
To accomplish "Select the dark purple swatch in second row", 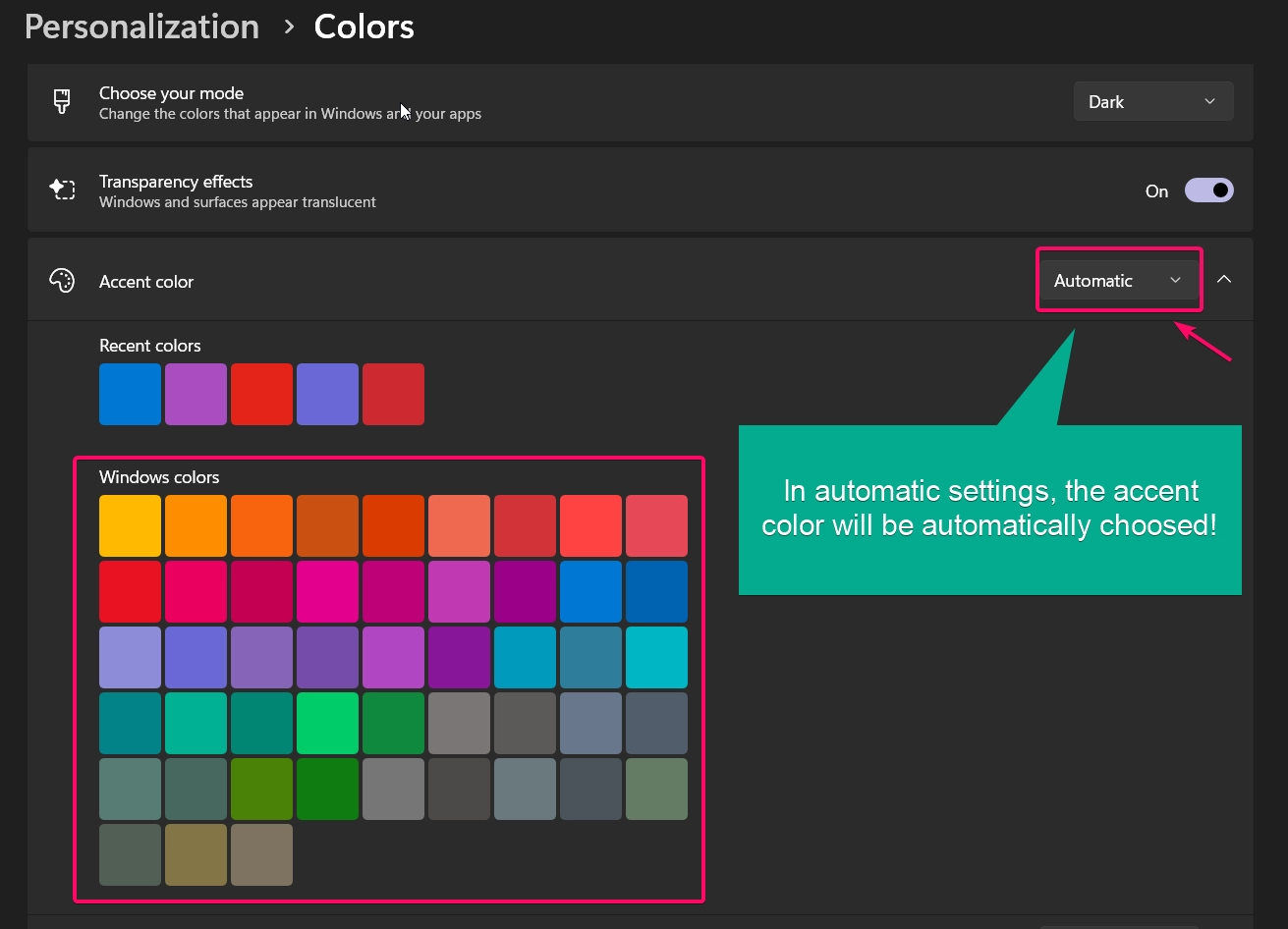I will tap(525, 592).
